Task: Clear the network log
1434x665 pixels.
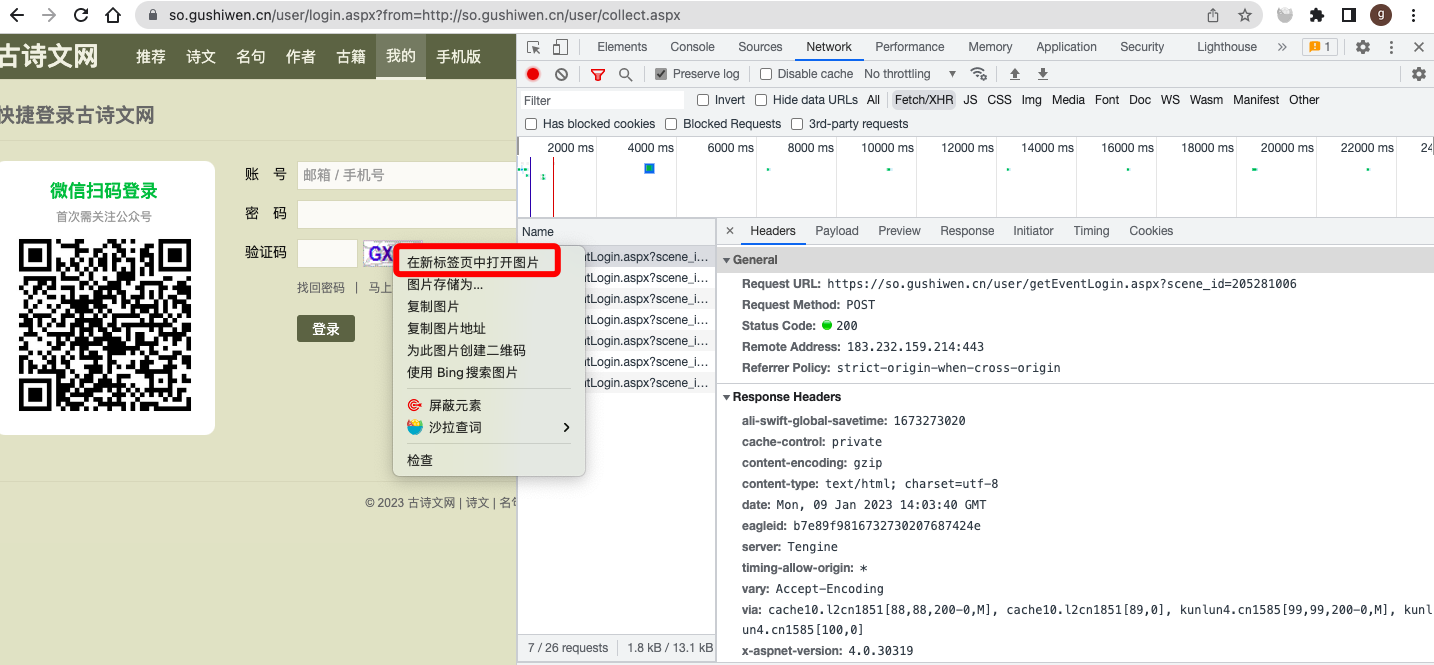Action: (x=562, y=74)
